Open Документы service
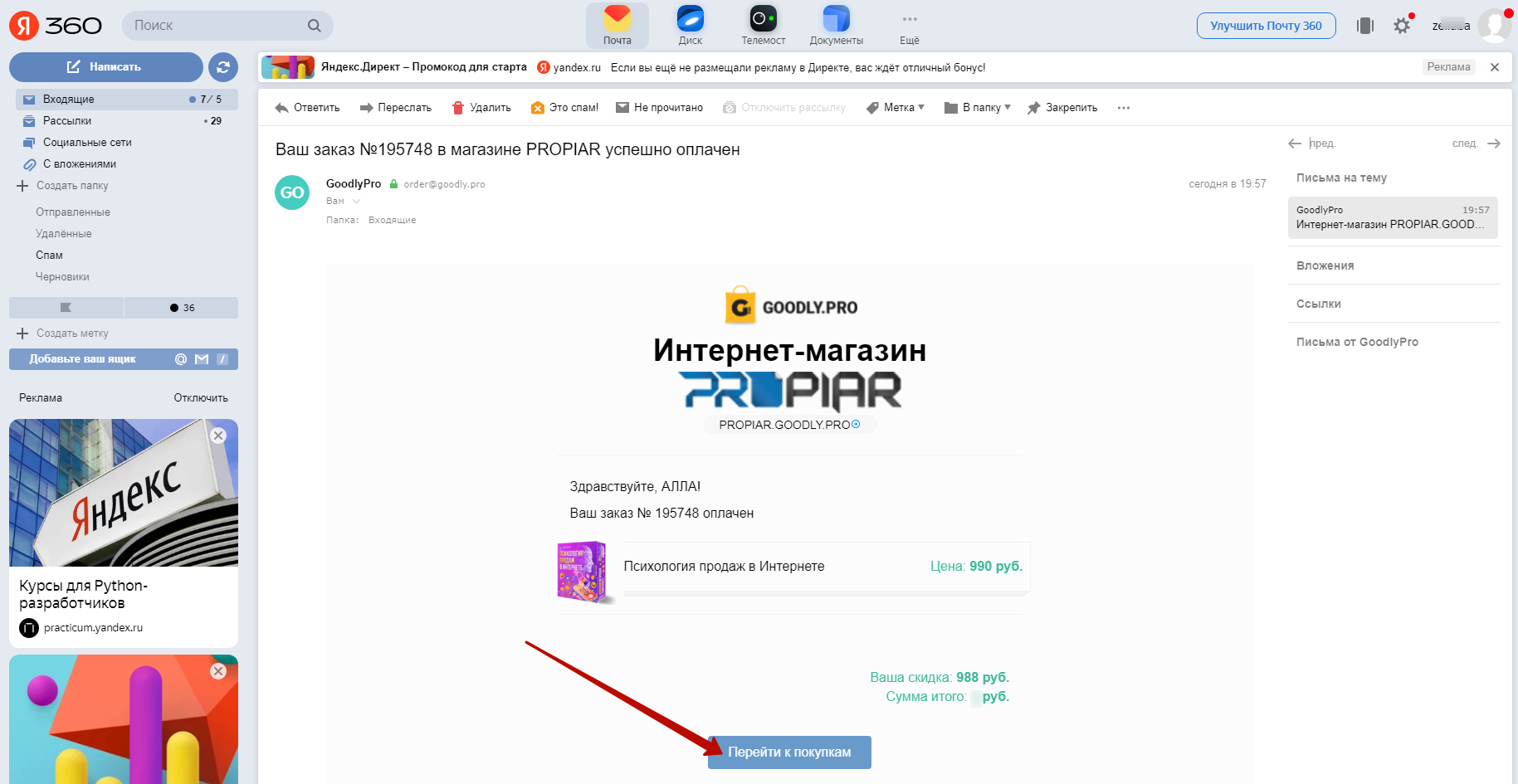 tap(837, 26)
